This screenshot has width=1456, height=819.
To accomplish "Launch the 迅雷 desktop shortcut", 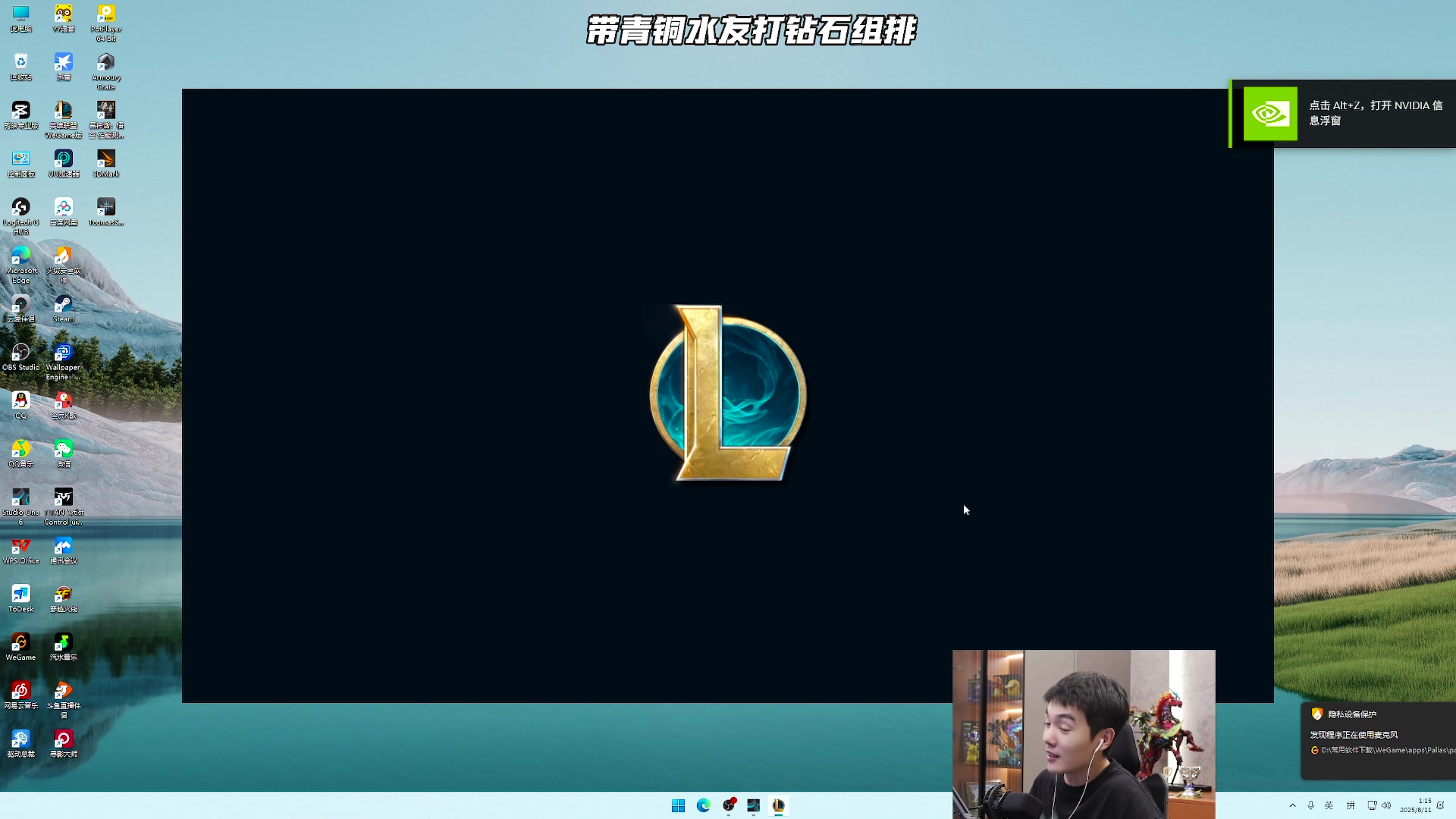I will (64, 67).
